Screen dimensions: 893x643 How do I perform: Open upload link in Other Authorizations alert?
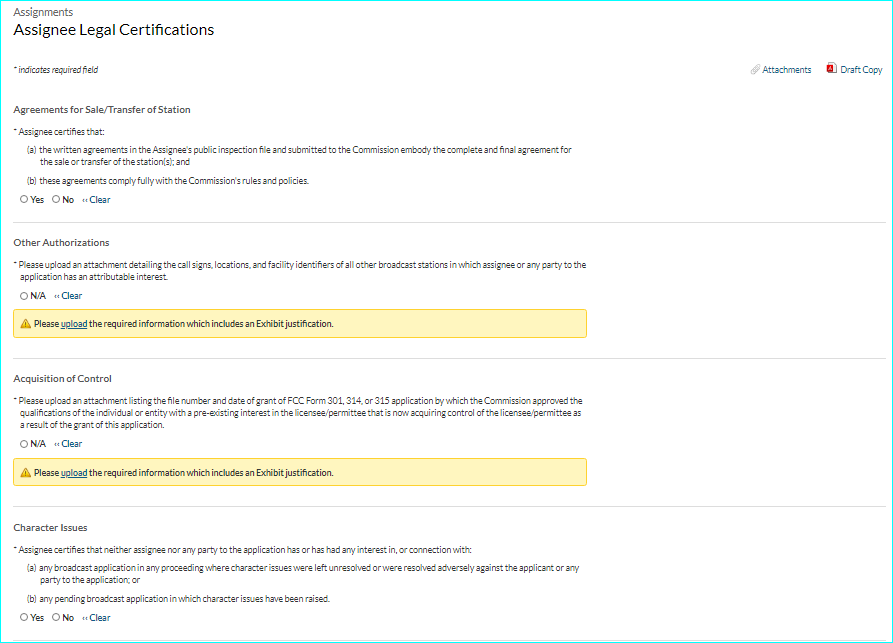pyautogui.click(x=74, y=324)
